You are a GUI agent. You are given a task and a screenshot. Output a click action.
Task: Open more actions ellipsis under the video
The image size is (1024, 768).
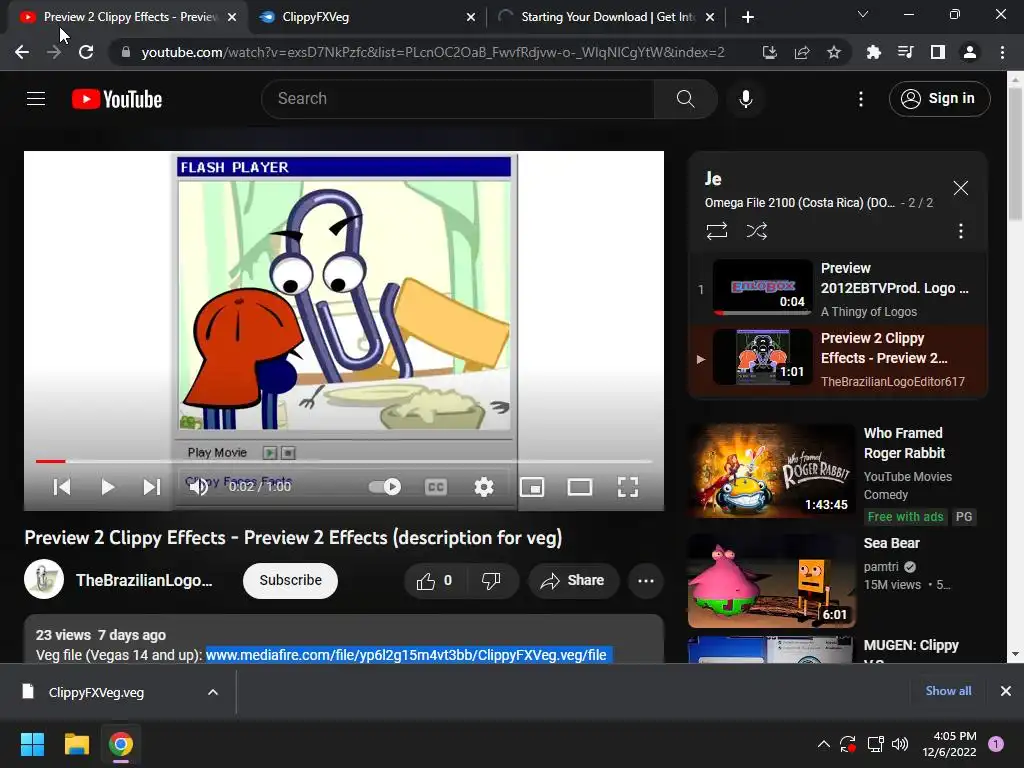coord(646,581)
